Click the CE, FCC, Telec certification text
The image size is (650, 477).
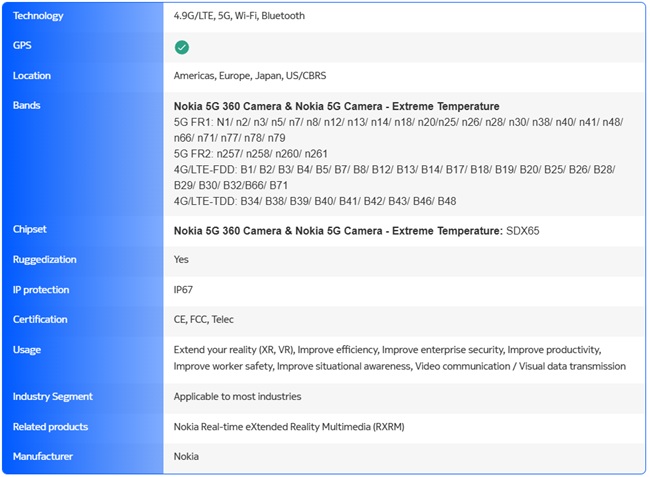[x=204, y=320]
